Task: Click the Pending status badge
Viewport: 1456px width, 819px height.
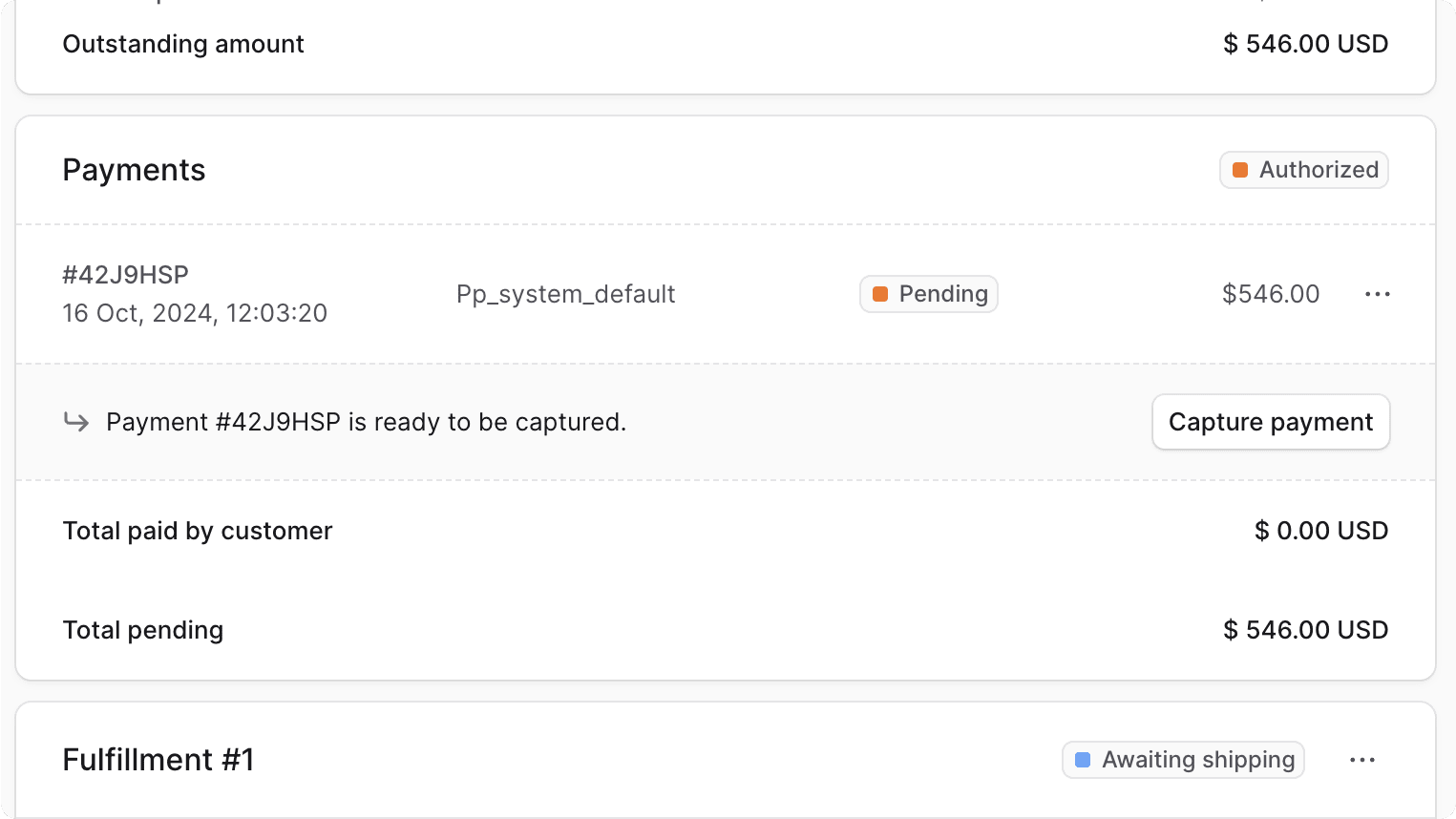Action: pyautogui.click(x=928, y=294)
